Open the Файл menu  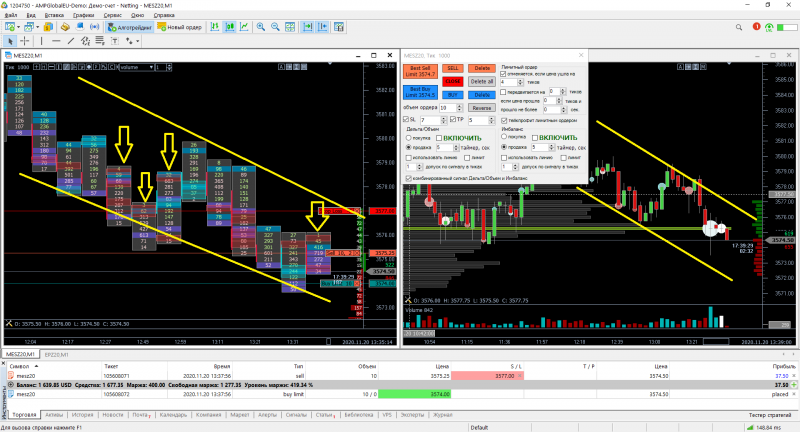point(11,15)
